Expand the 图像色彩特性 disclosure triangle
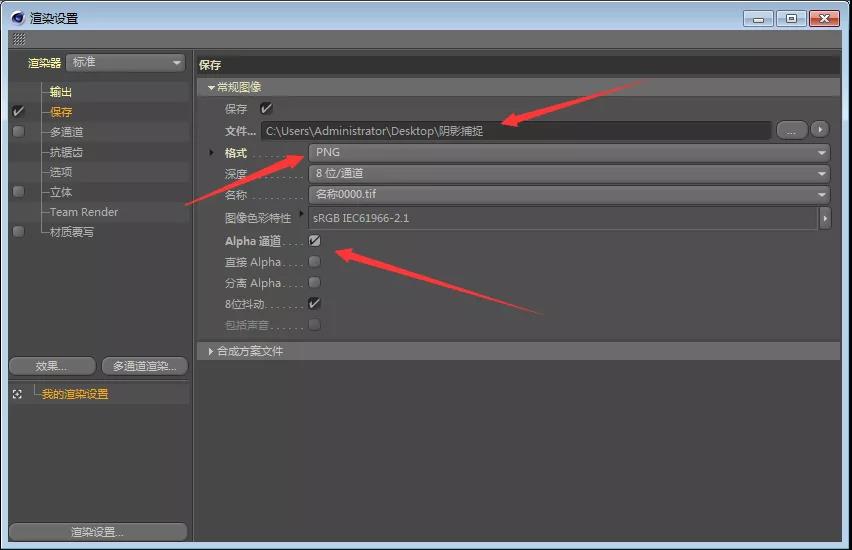Image resolution: width=852 pixels, height=550 pixels. (x=302, y=214)
